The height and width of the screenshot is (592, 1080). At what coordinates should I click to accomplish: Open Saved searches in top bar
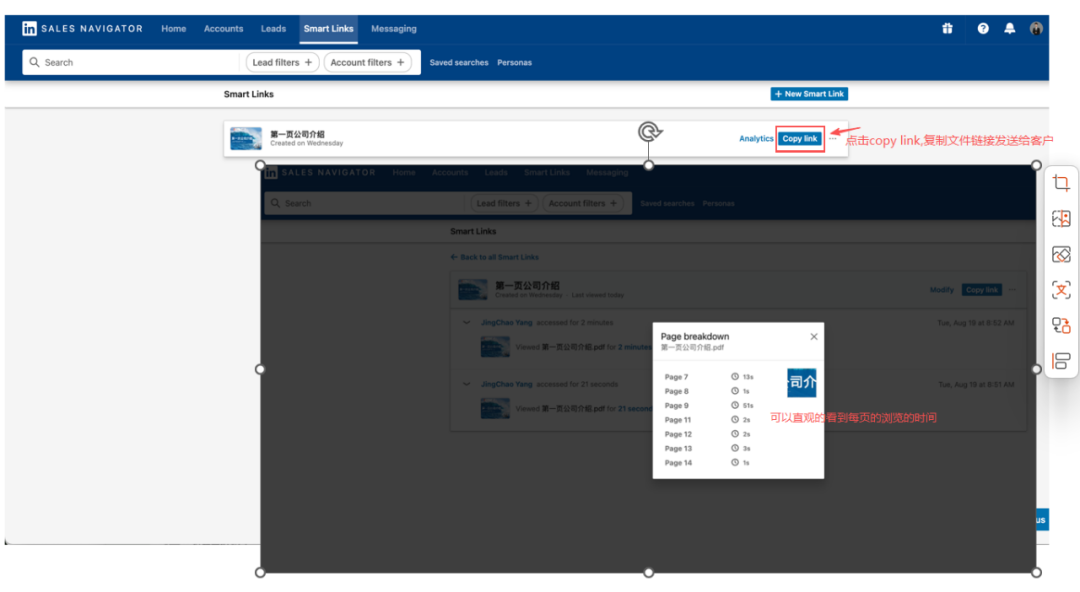click(459, 63)
